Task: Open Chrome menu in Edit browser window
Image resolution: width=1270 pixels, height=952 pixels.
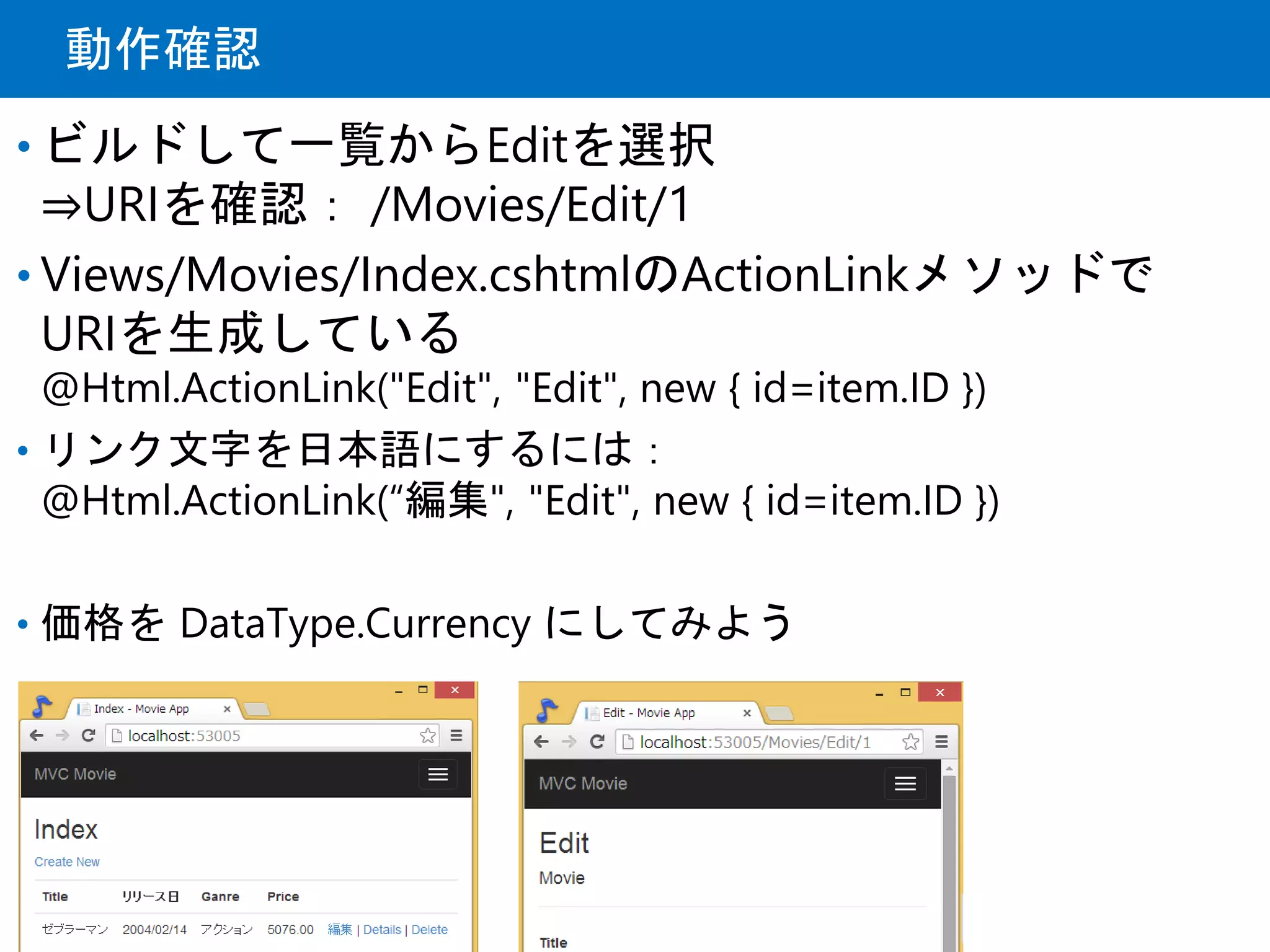Action: [x=941, y=742]
